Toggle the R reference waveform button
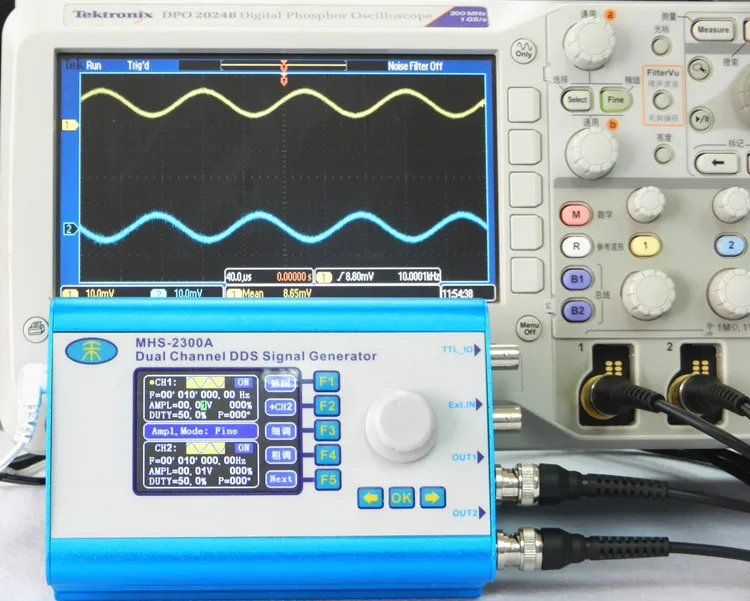Image resolution: width=750 pixels, height=601 pixels. tap(576, 246)
